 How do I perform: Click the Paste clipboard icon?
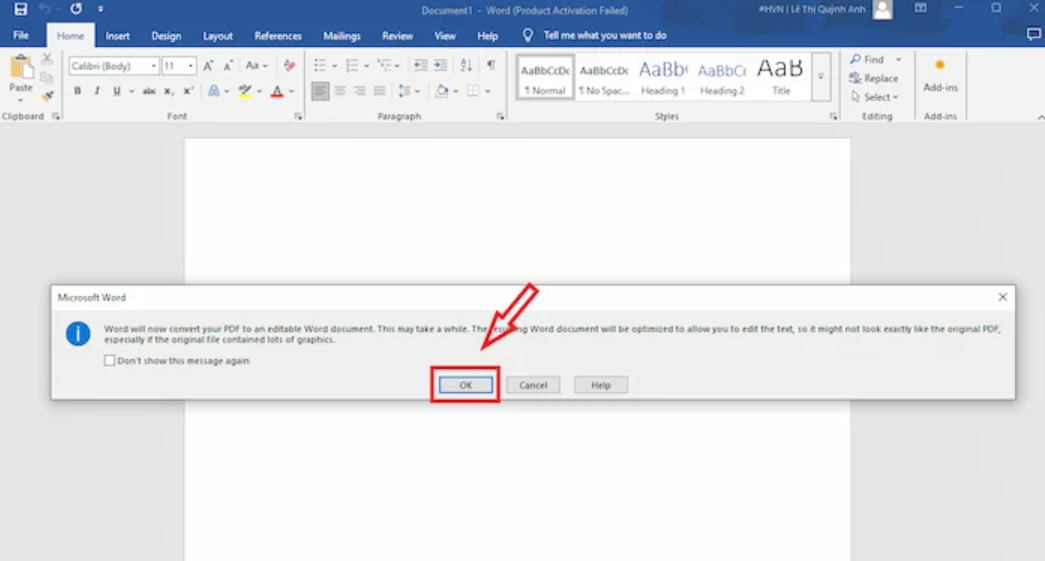(21, 67)
